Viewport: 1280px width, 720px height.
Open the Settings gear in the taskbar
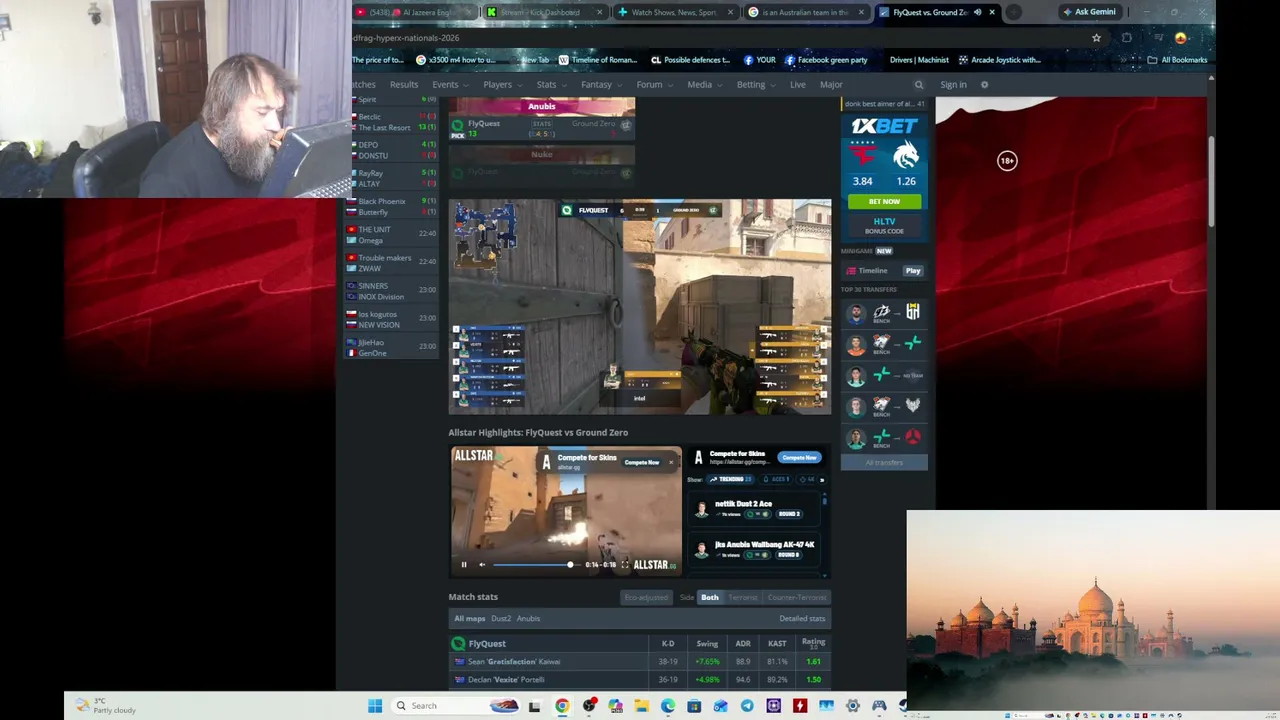click(852, 706)
